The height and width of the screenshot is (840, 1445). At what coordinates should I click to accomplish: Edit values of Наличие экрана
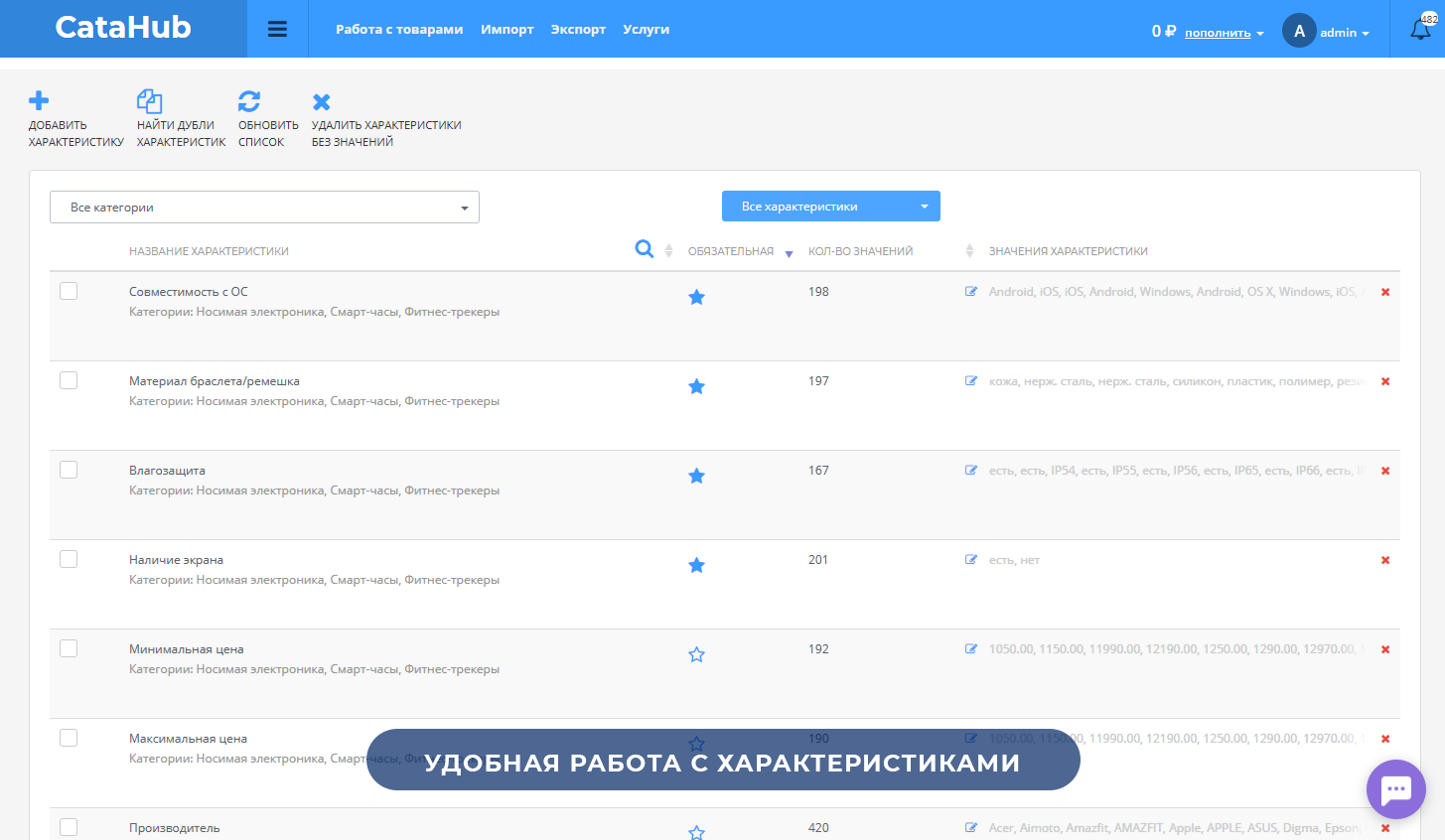pyautogui.click(x=971, y=559)
